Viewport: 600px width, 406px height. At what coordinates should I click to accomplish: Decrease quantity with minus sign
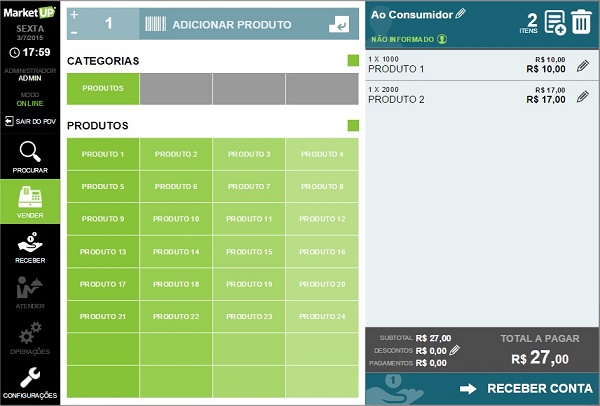[x=74, y=32]
